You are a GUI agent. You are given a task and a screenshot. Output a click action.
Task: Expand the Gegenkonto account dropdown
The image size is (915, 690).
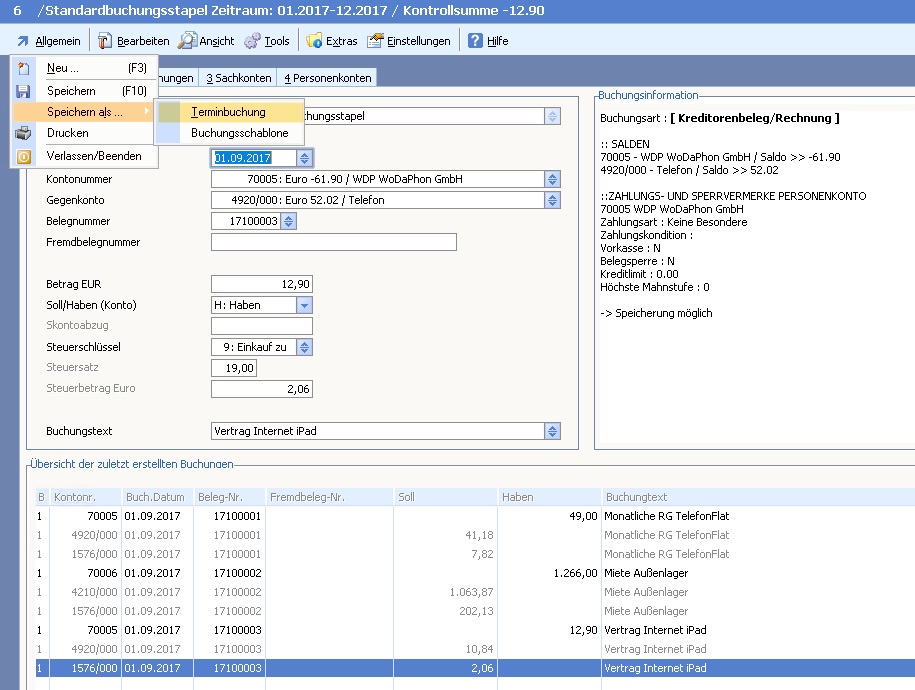pyautogui.click(x=551, y=200)
